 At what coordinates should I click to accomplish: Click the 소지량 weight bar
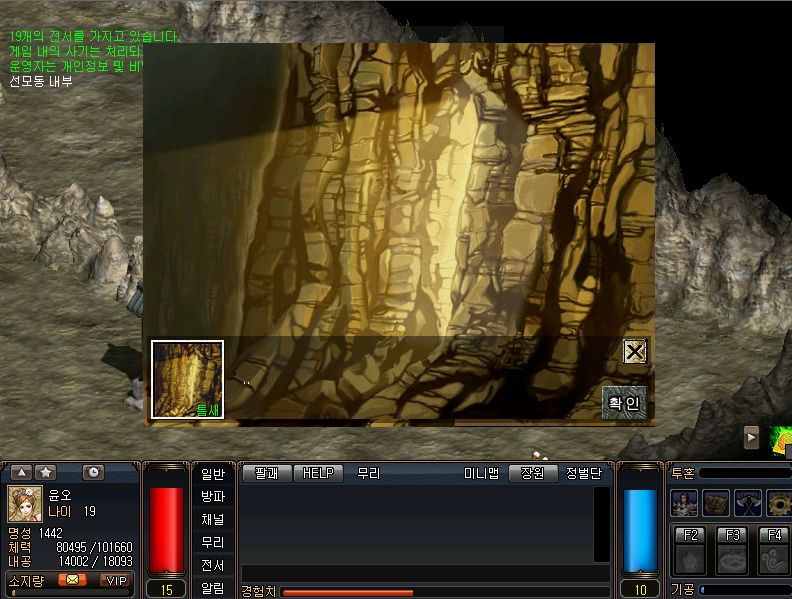pyautogui.click(x=70, y=592)
